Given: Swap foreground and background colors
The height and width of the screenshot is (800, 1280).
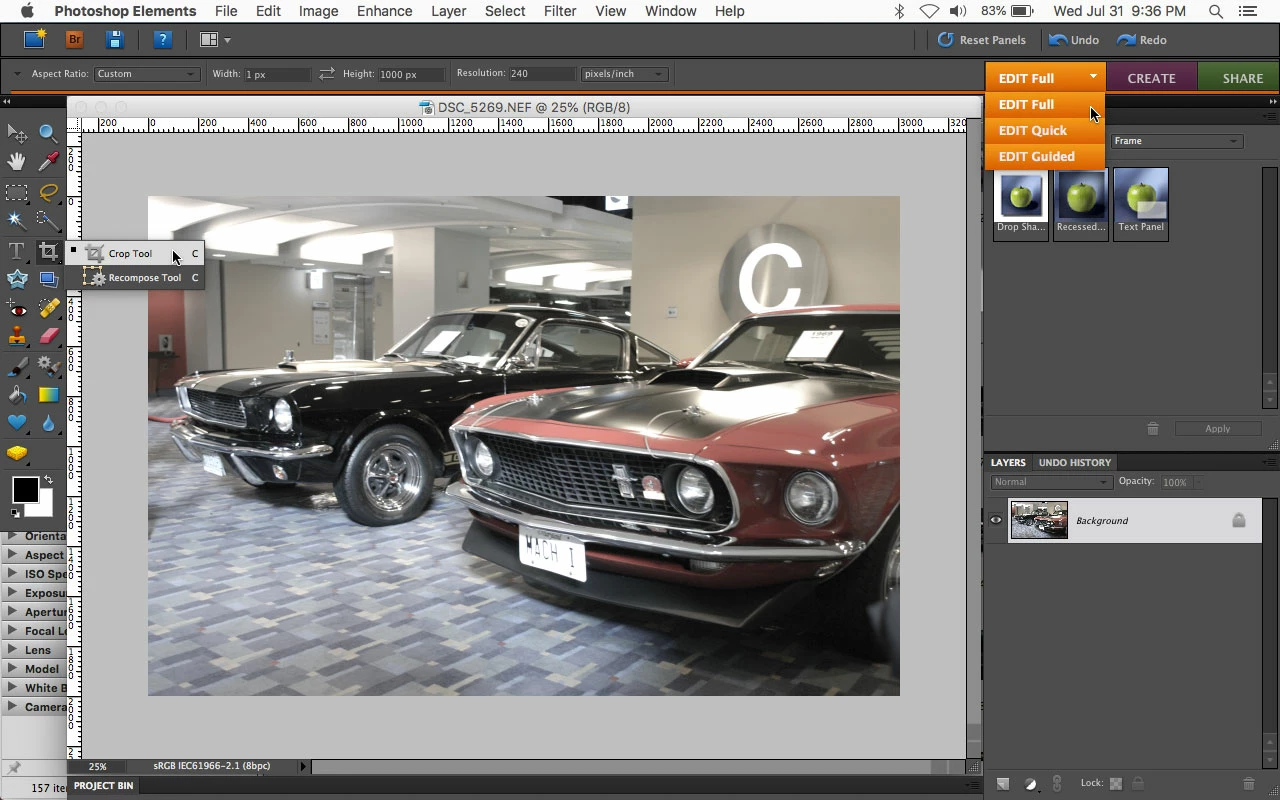Looking at the screenshot, I should (x=48, y=481).
